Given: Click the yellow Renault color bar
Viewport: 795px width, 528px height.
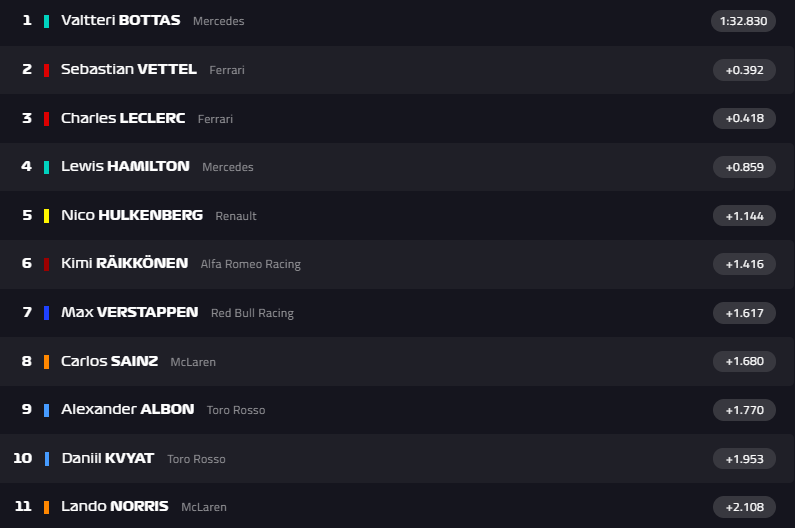Looking at the screenshot, I should [46, 215].
